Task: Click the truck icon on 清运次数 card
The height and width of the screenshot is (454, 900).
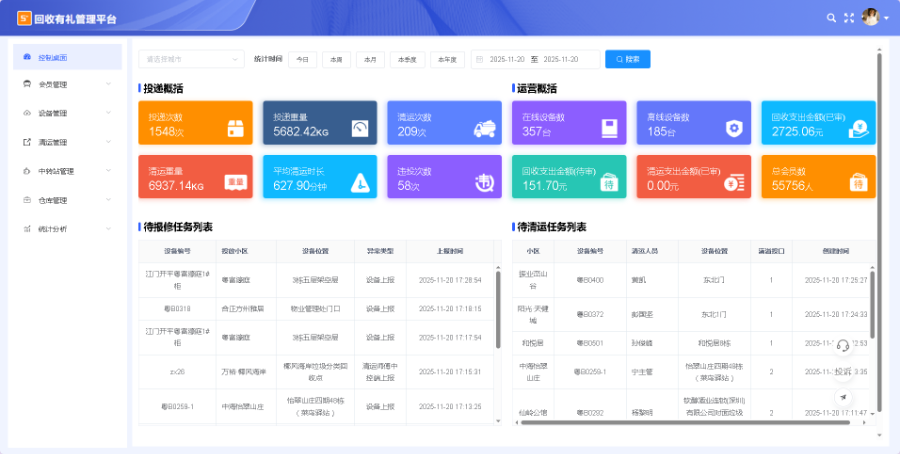Action: pos(485,129)
